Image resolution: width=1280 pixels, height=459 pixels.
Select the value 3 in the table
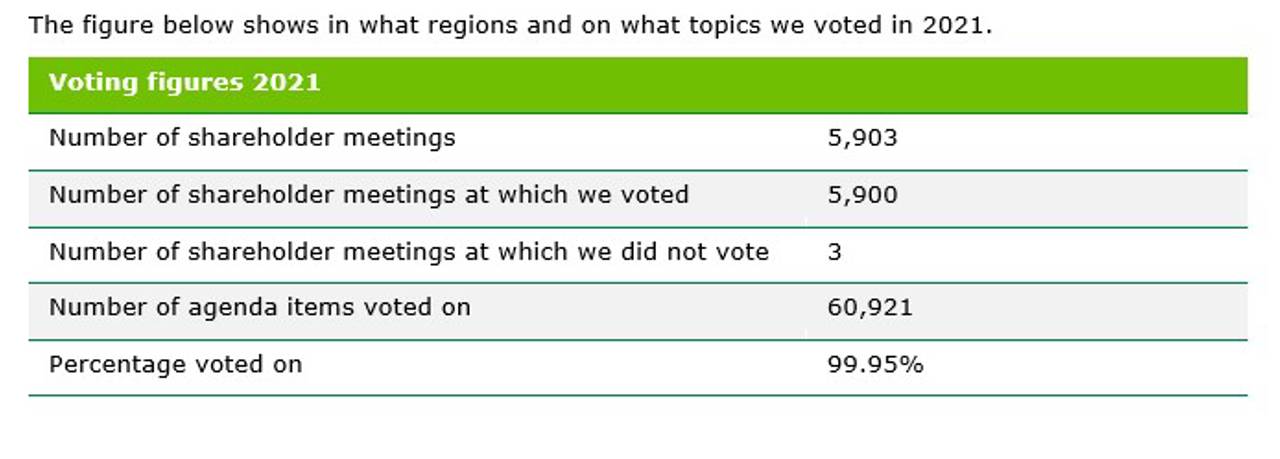pyautogui.click(x=834, y=252)
